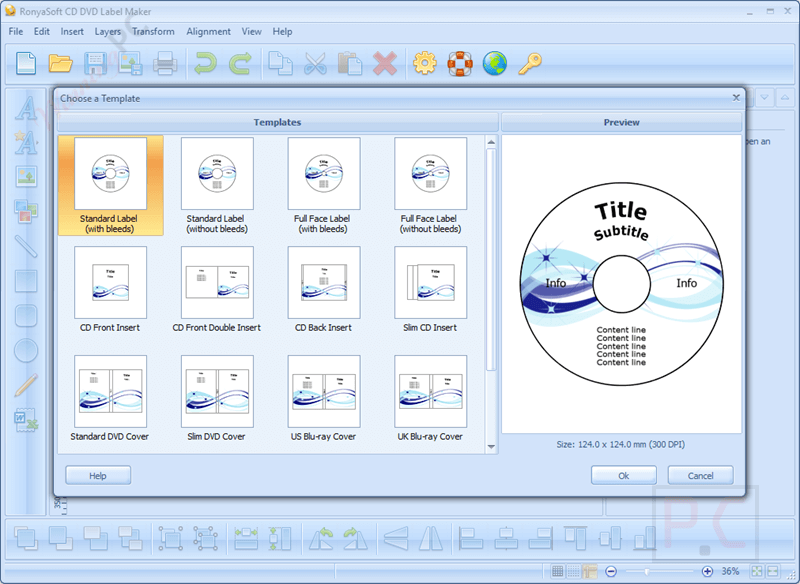Image resolution: width=800 pixels, height=584 pixels.
Task: Select the US Blu-ray Cover template
Action: pos(323,398)
